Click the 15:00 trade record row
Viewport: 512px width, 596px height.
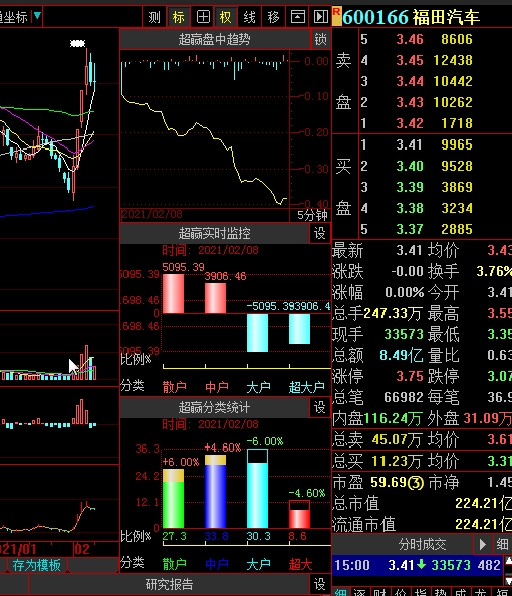[417, 565]
